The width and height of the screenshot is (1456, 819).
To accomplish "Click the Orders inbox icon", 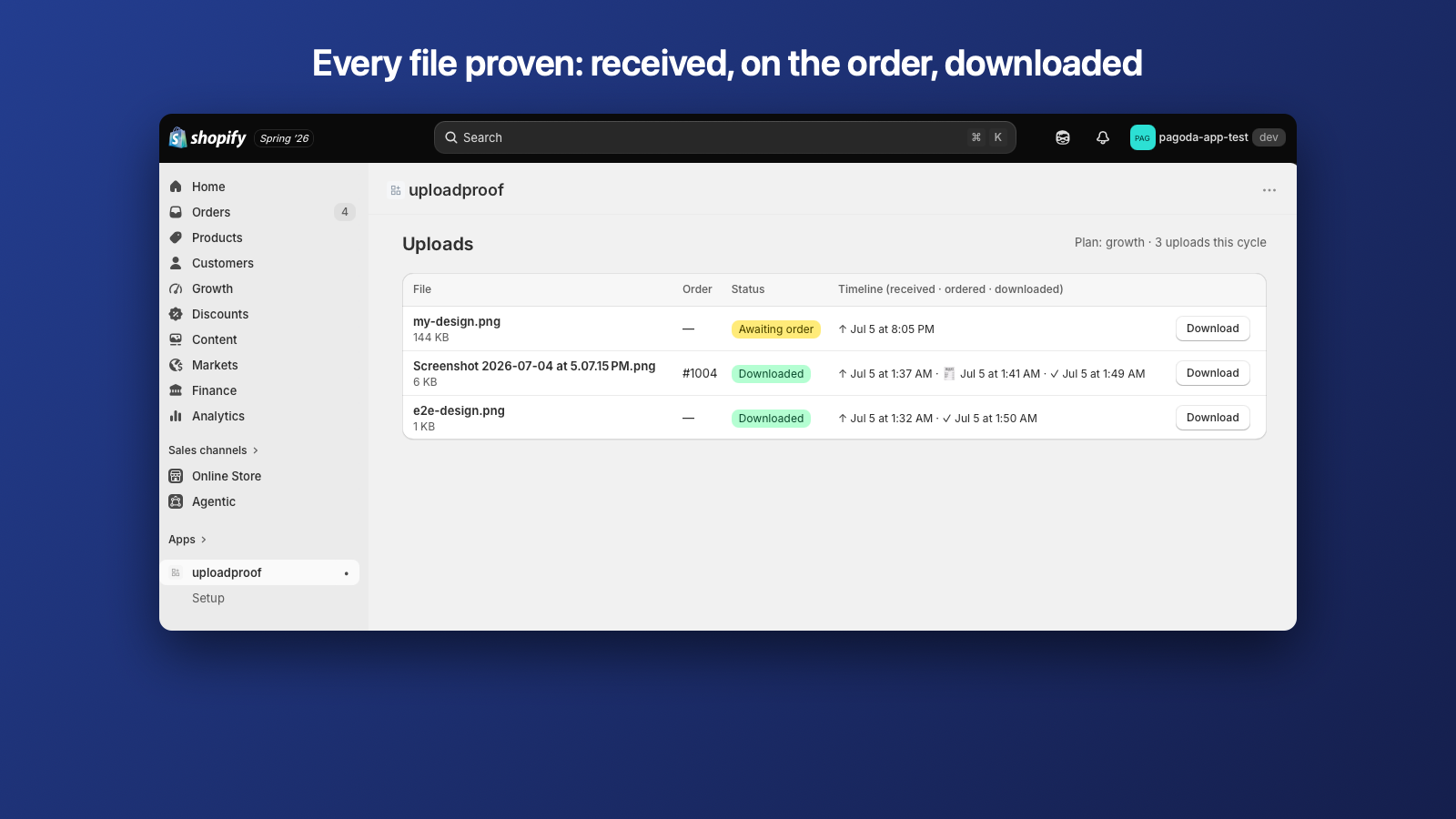I will [176, 212].
